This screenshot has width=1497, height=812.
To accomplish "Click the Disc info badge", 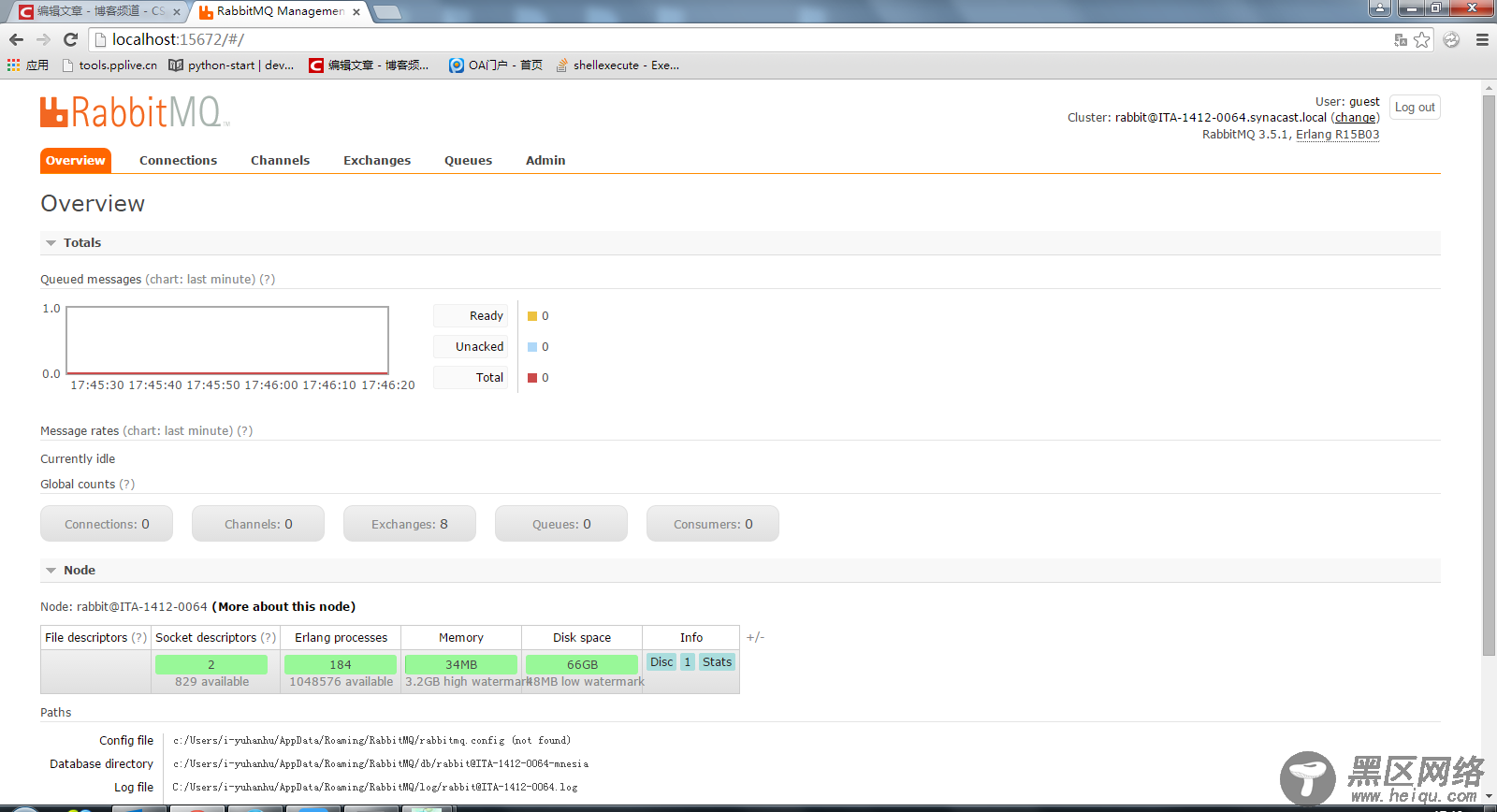I will (x=661, y=661).
